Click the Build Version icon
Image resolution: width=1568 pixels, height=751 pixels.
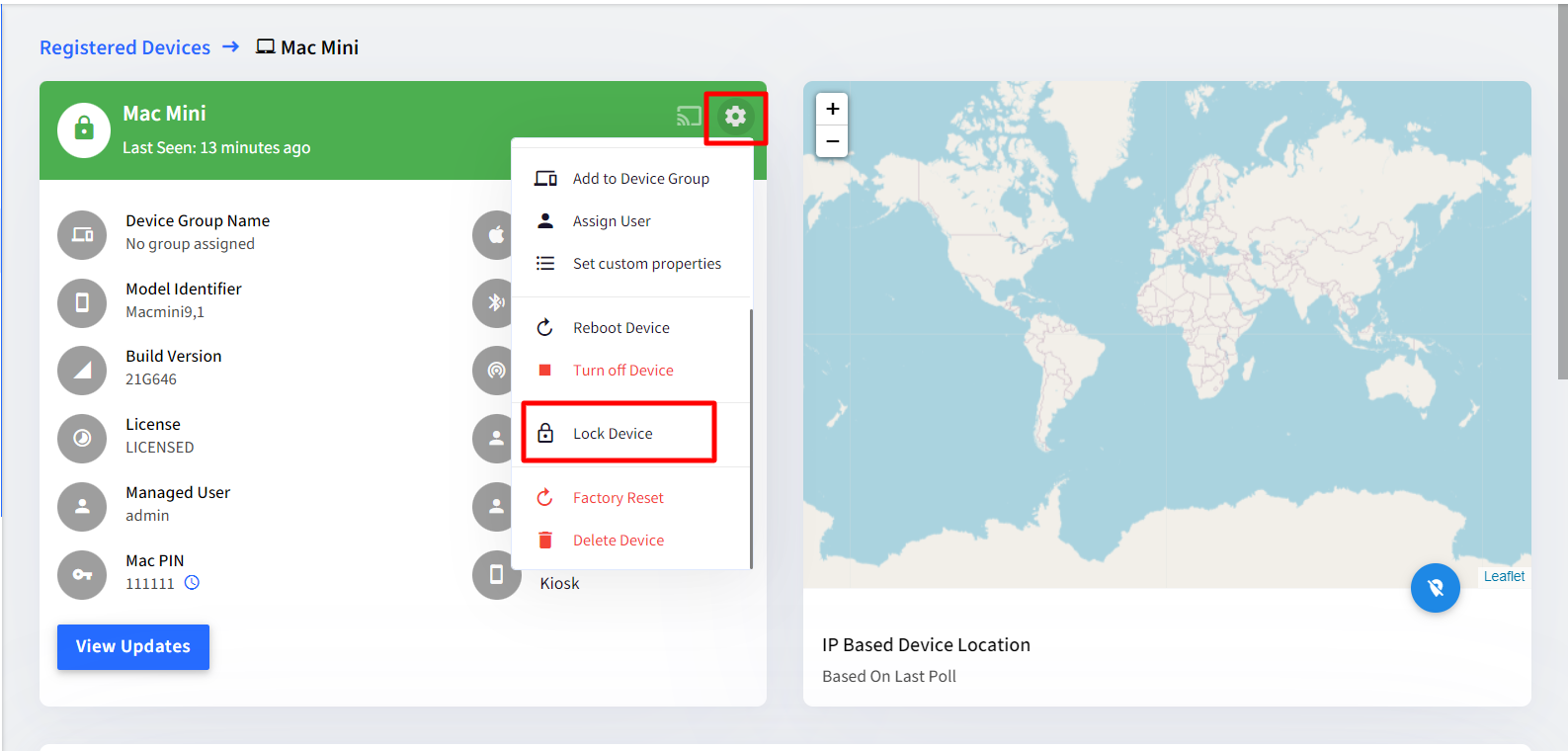point(82,370)
